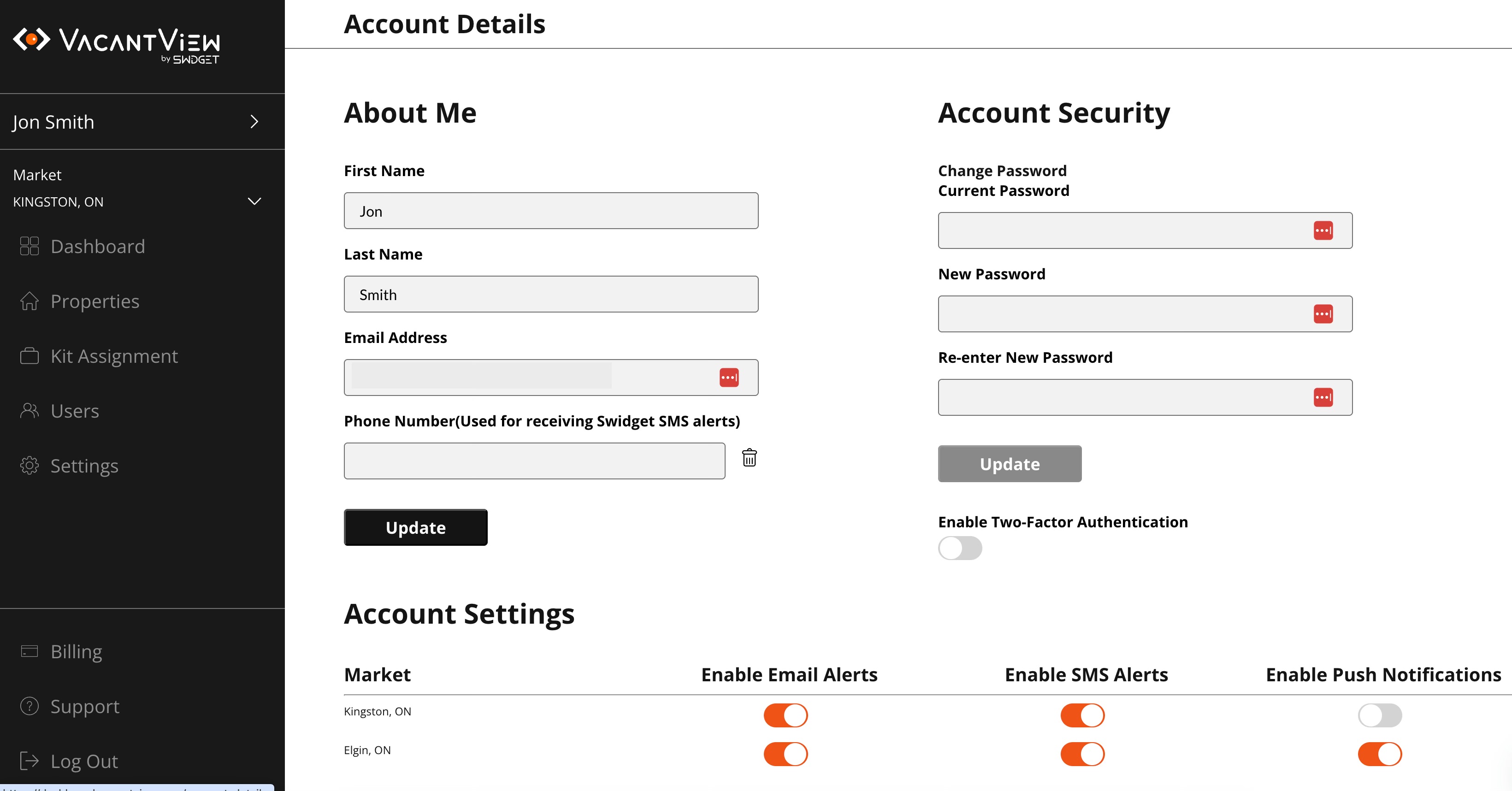Click the Settings gear icon in sidebar
This screenshot has height=791, width=1512.
point(30,465)
